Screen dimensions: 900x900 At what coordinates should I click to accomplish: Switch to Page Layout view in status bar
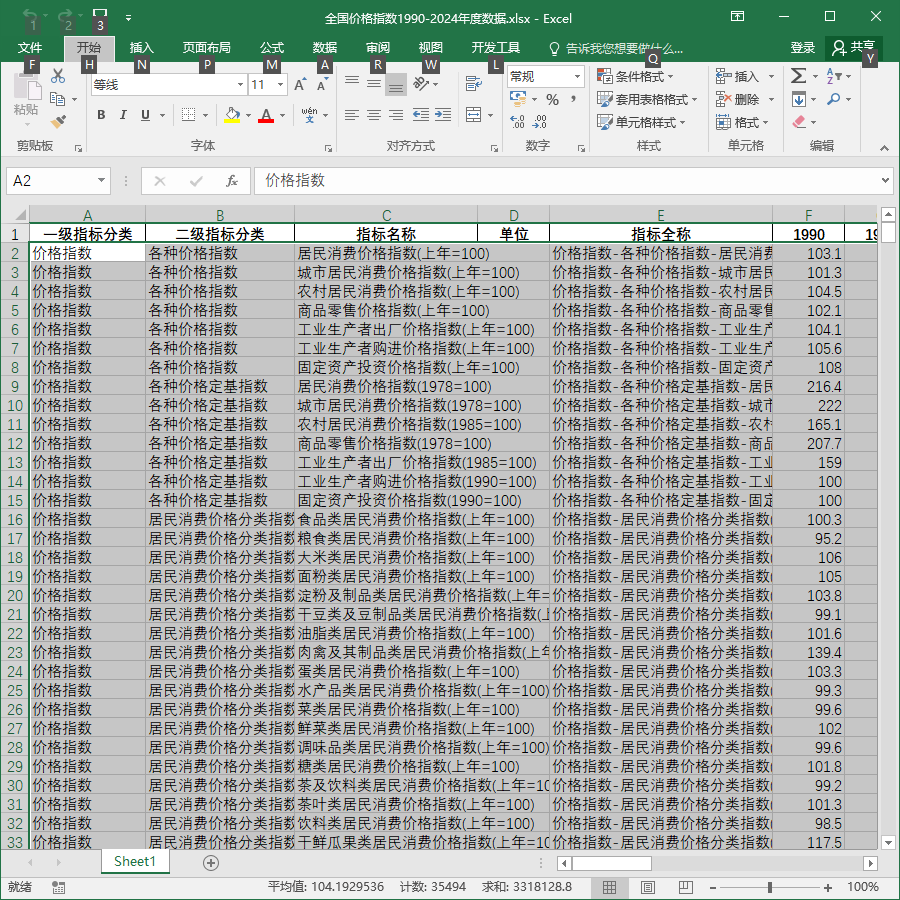point(647,887)
